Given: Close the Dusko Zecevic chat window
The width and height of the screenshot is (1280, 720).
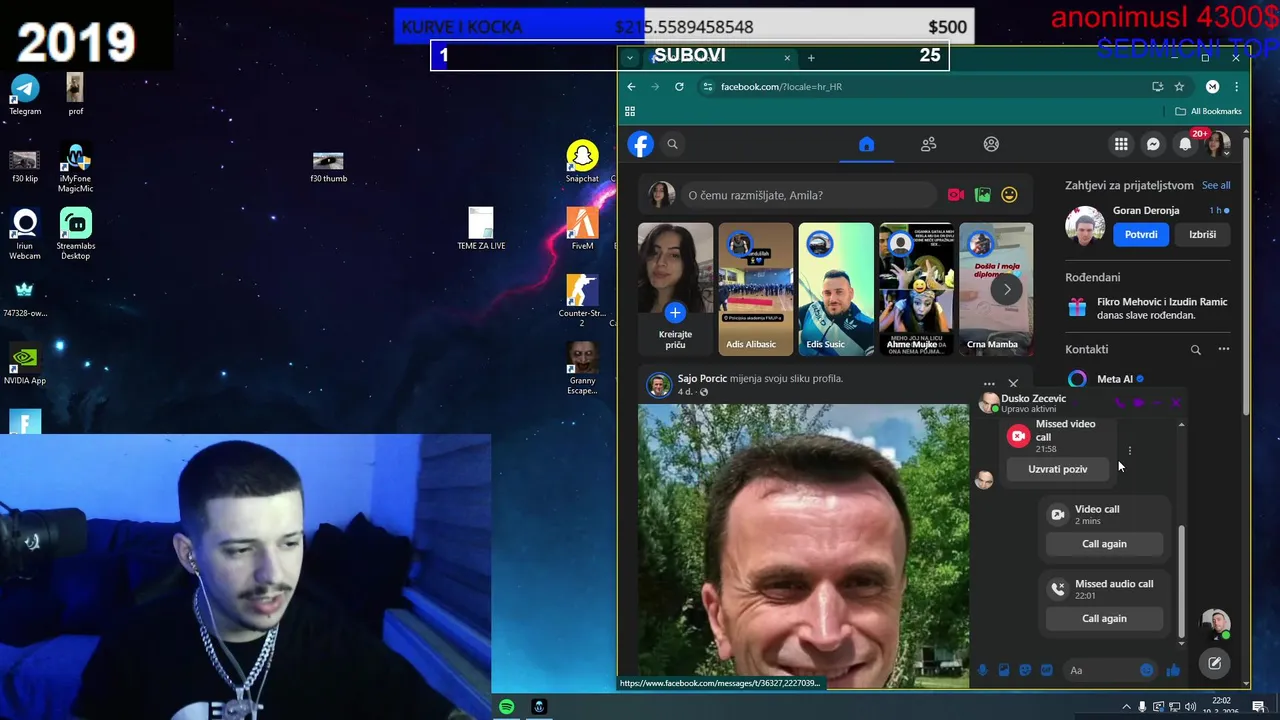Looking at the screenshot, I should point(1176,403).
